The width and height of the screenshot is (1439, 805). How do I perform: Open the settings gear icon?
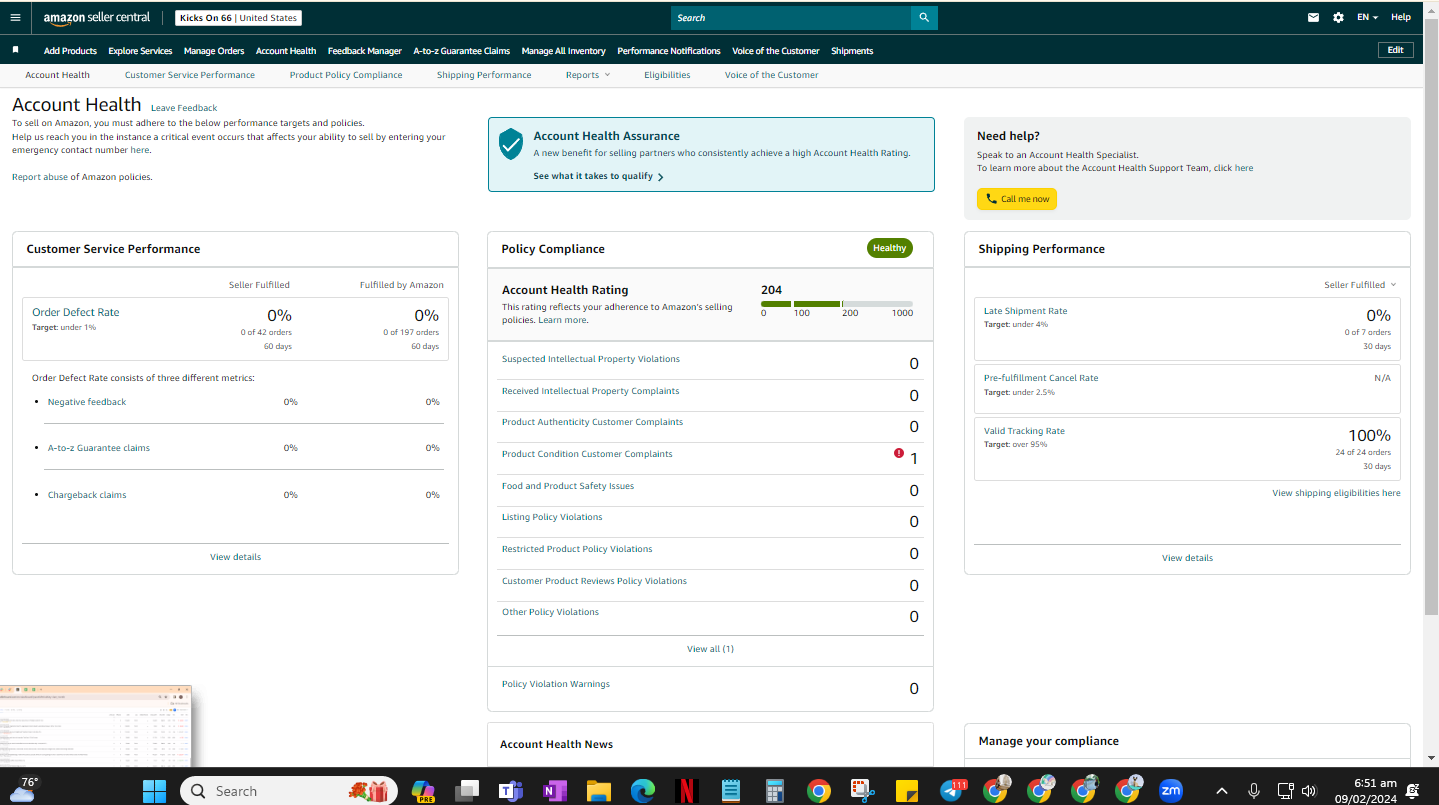(1338, 17)
